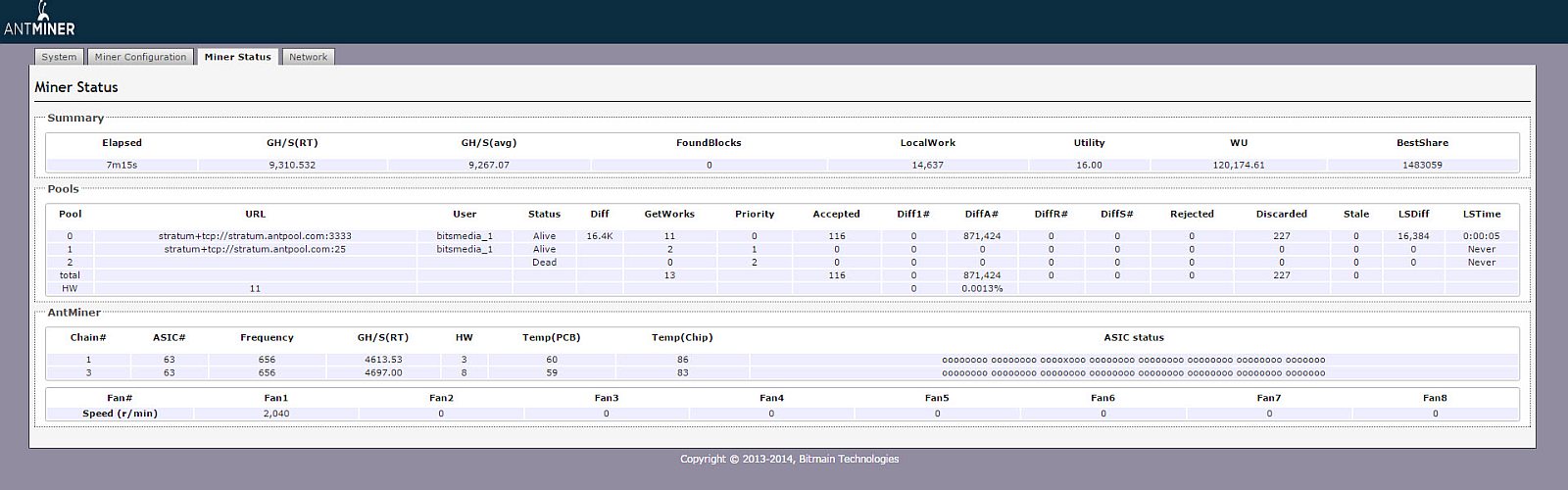
Task: Click the Bitmain Technologies copyright text
Action: tap(789, 459)
